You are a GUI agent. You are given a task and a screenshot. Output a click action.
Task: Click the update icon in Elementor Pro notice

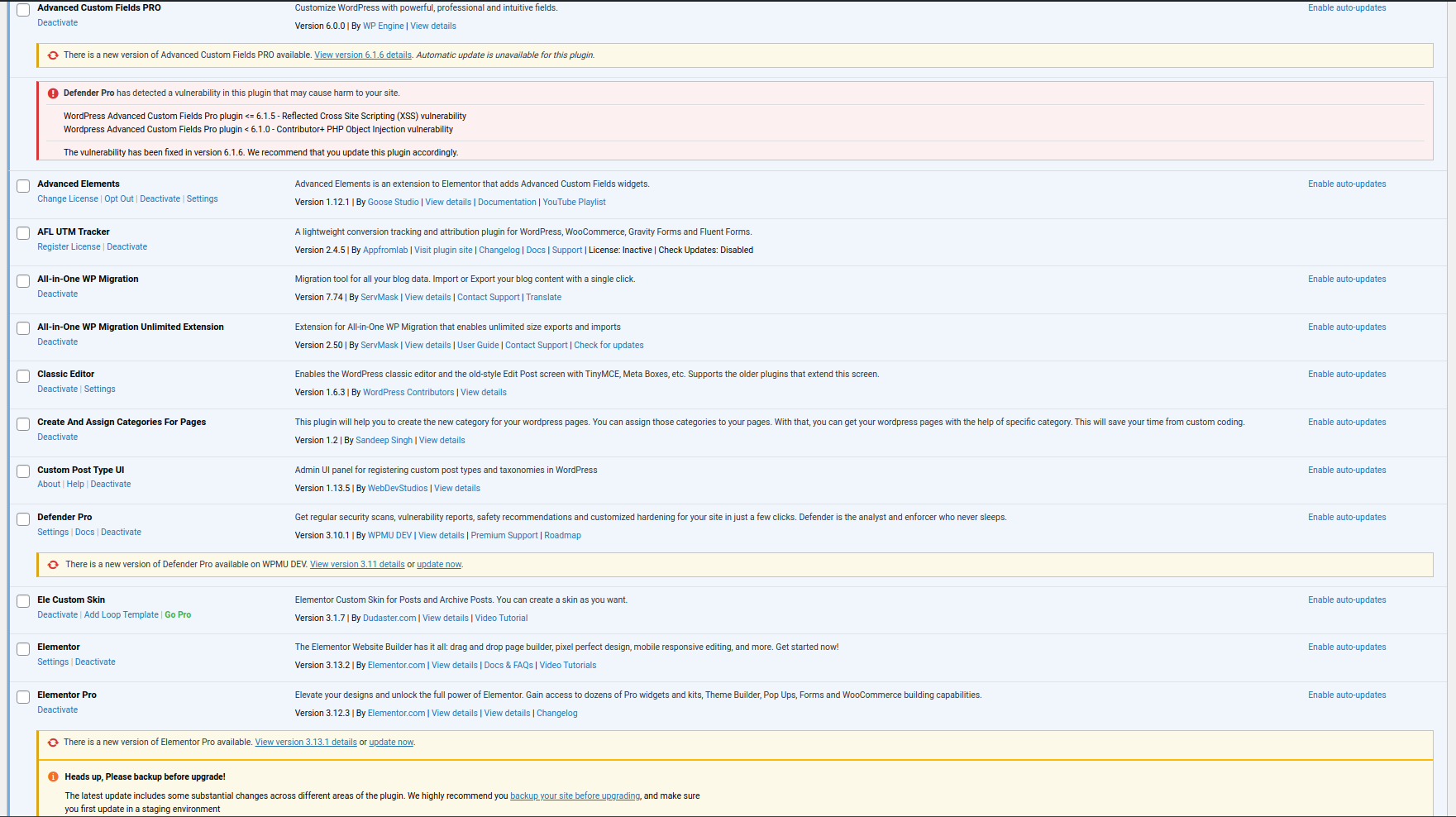point(53,743)
